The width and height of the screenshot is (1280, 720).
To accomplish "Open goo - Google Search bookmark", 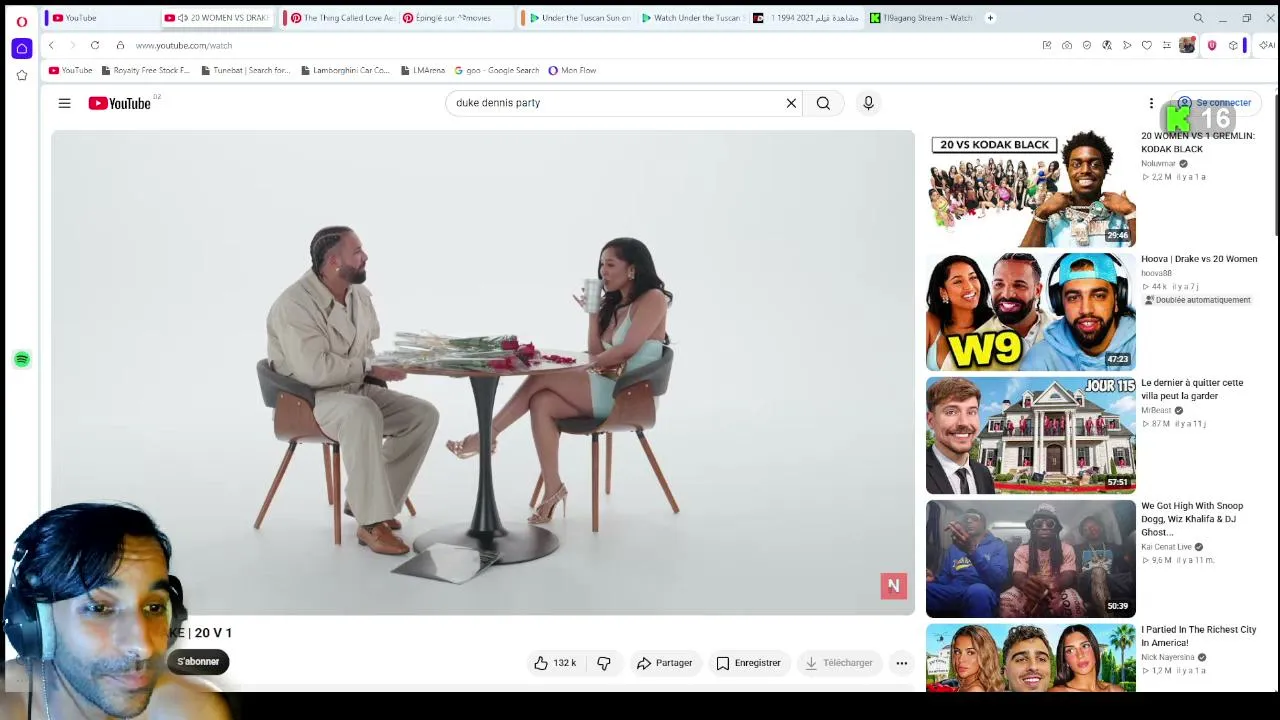I will [x=497, y=71].
